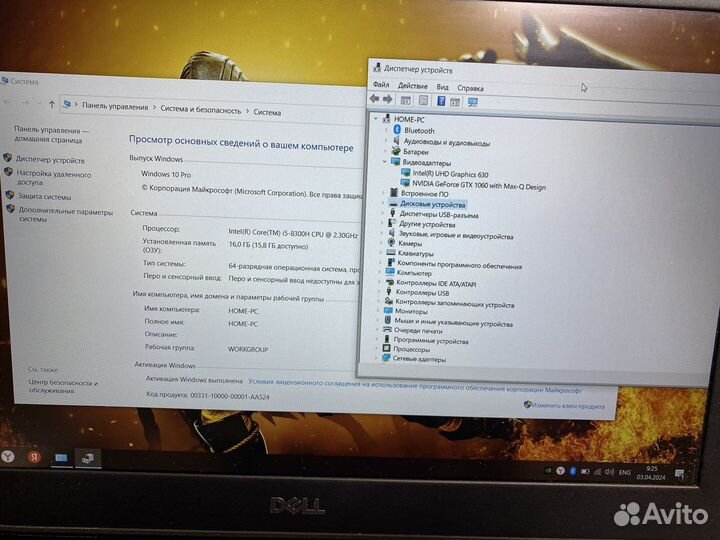
Task: Open the Вид menu
Action: (x=442, y=87)
